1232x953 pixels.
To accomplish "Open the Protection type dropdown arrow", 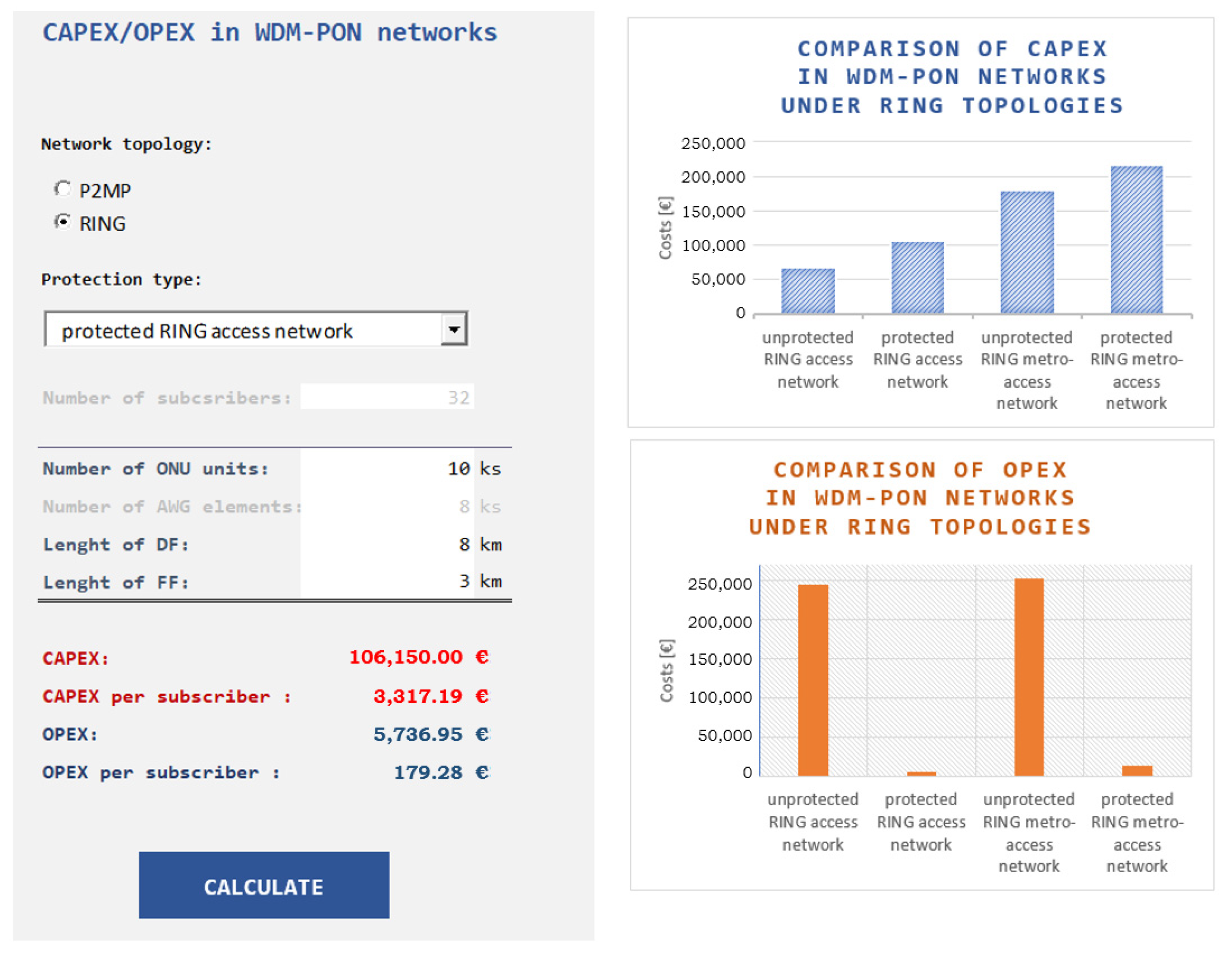I will (x=453, y=329).
